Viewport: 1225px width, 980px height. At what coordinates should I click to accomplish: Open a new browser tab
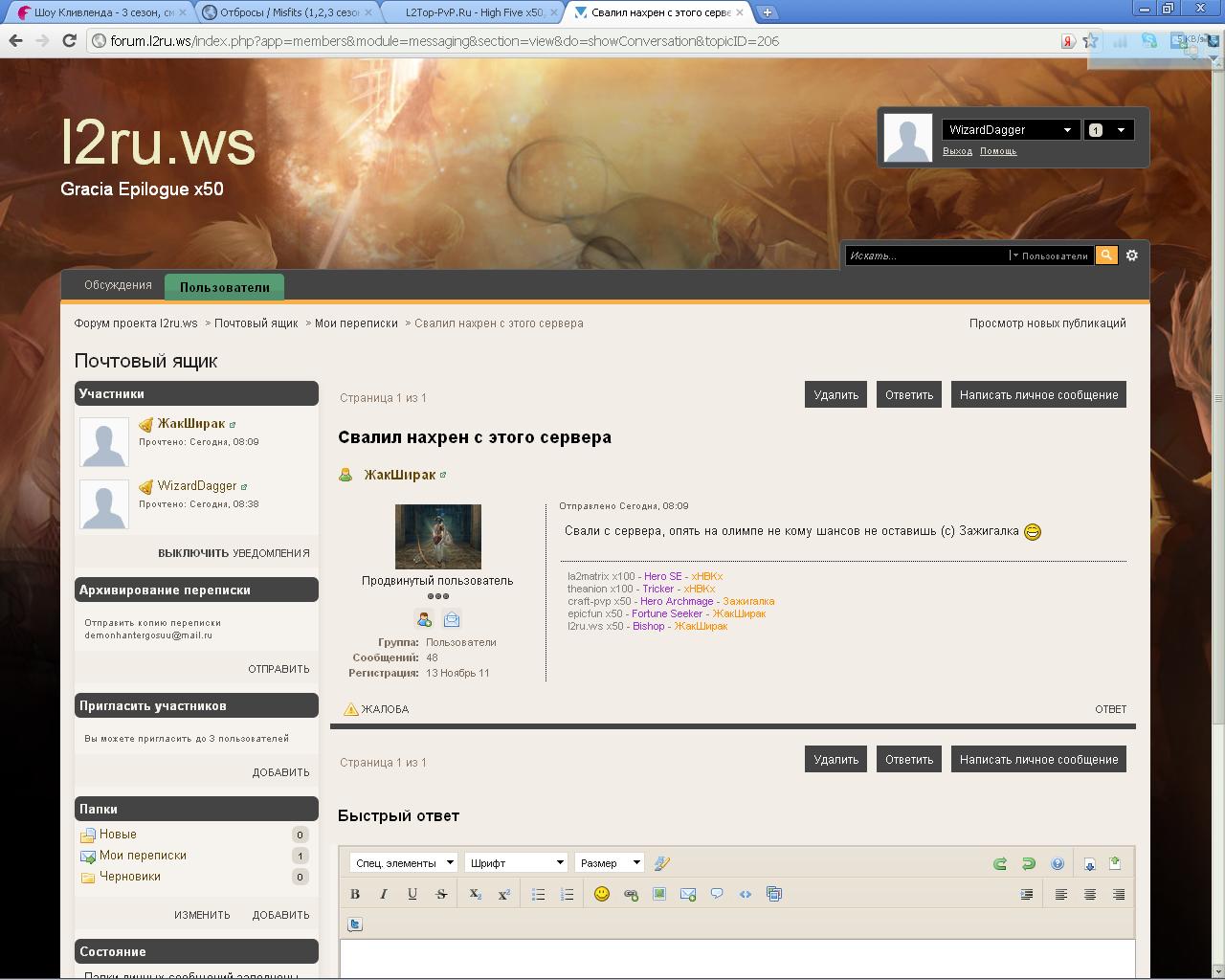tap(768, 12)
